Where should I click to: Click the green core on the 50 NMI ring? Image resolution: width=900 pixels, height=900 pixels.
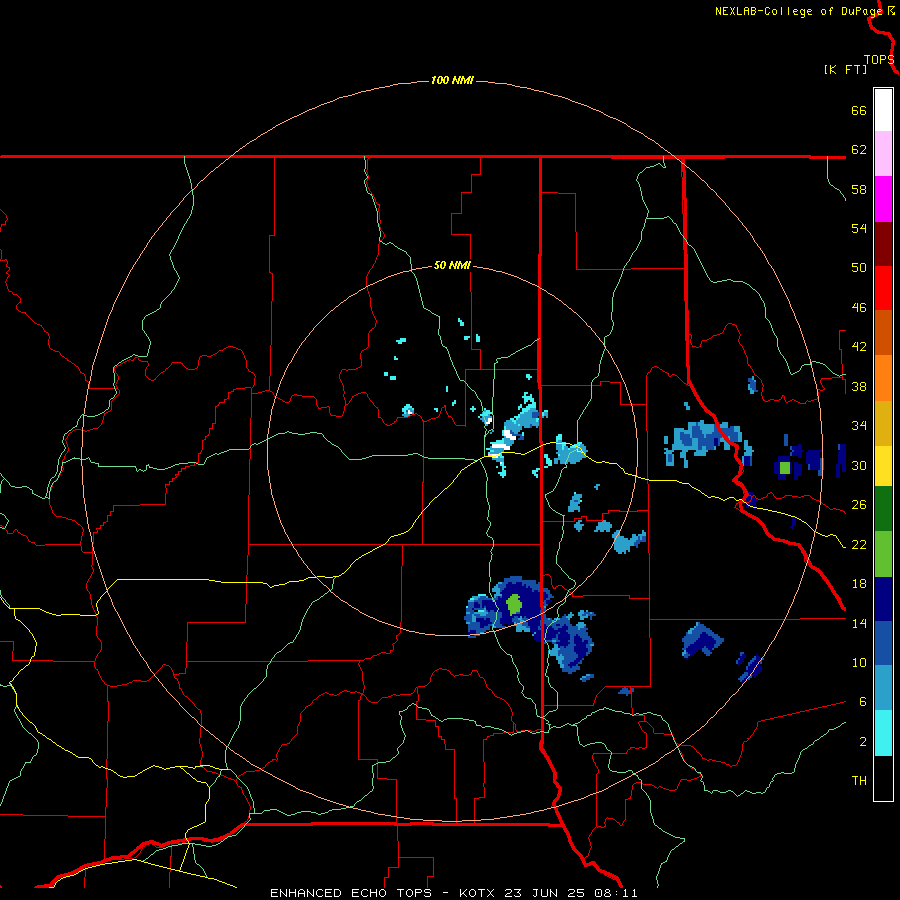(x=514, y=604)
